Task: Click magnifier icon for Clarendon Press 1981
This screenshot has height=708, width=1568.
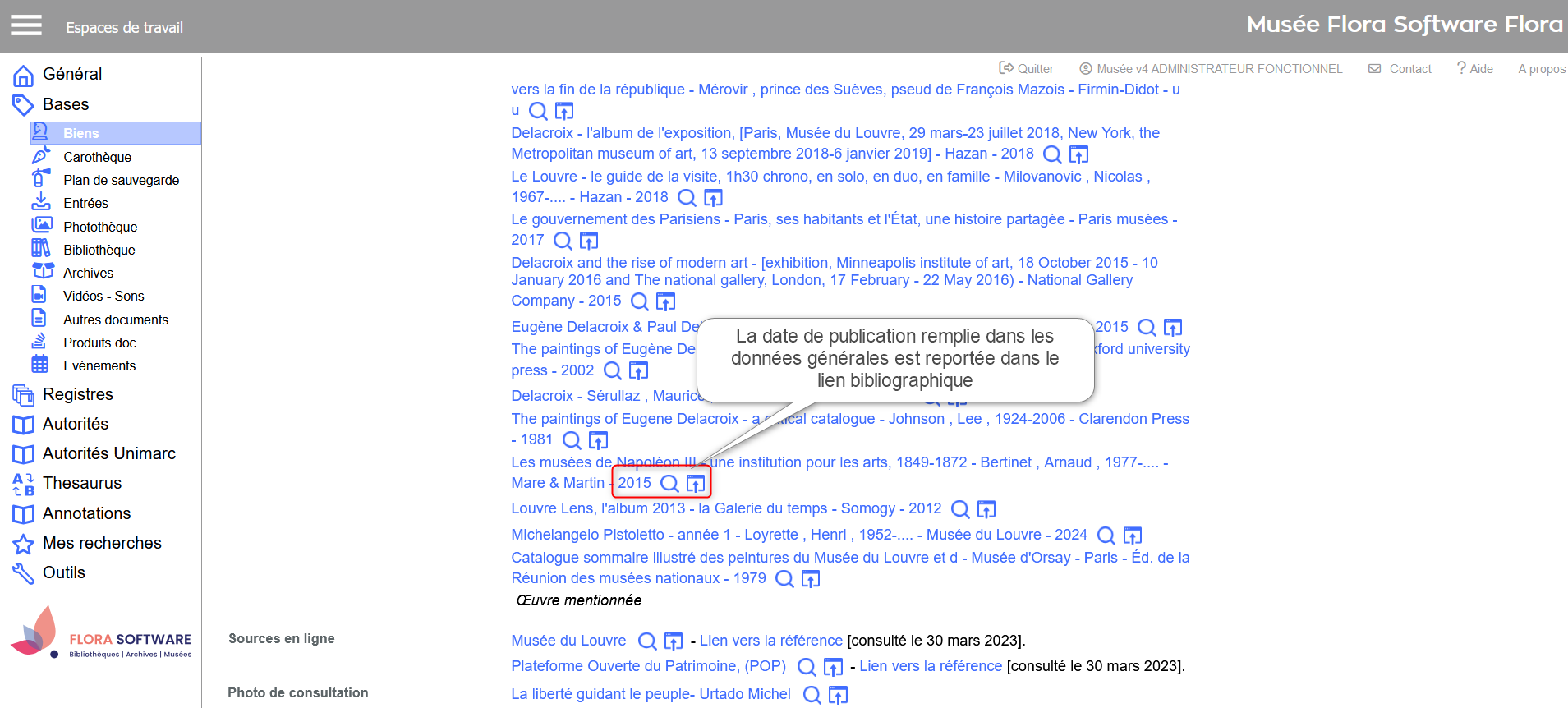Action: (x=572, y=440)
